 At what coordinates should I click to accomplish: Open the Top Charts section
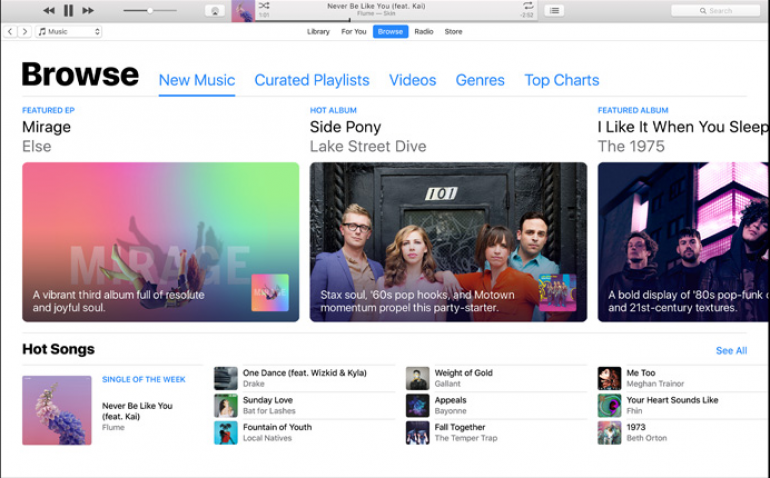[x=562, y=80]
